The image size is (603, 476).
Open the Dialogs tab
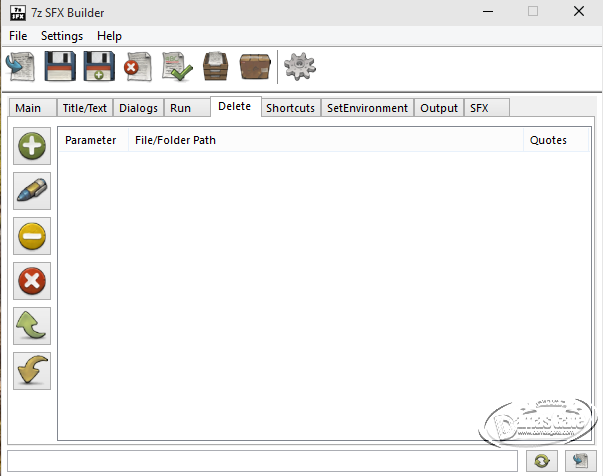click(138, 108)
